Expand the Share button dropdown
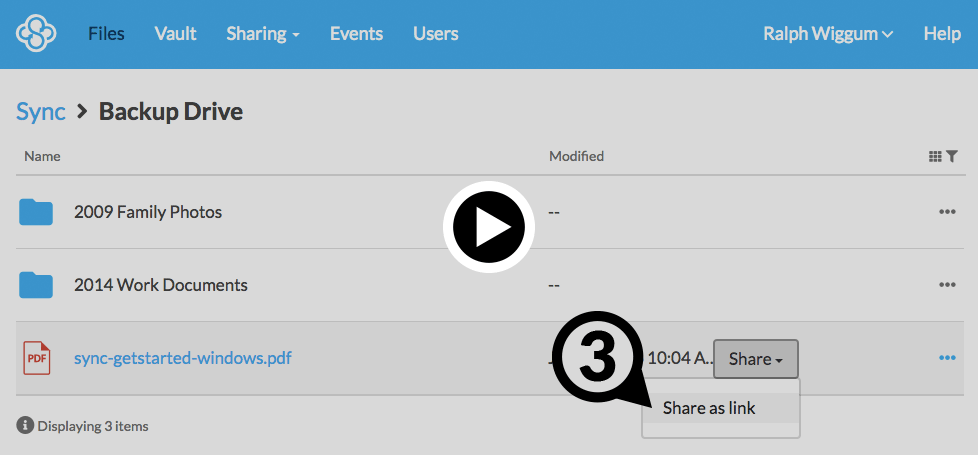This screenshot has width=978, height=455. point(755,359)
